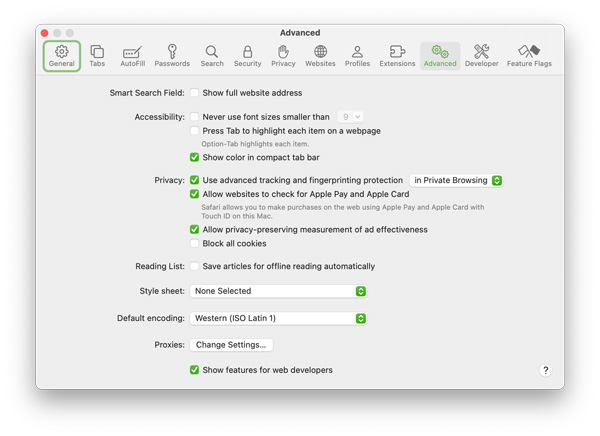Disable privacy-preserving ad measurement
This screenshot has width=600, height=436.
(x=194, y=229)
